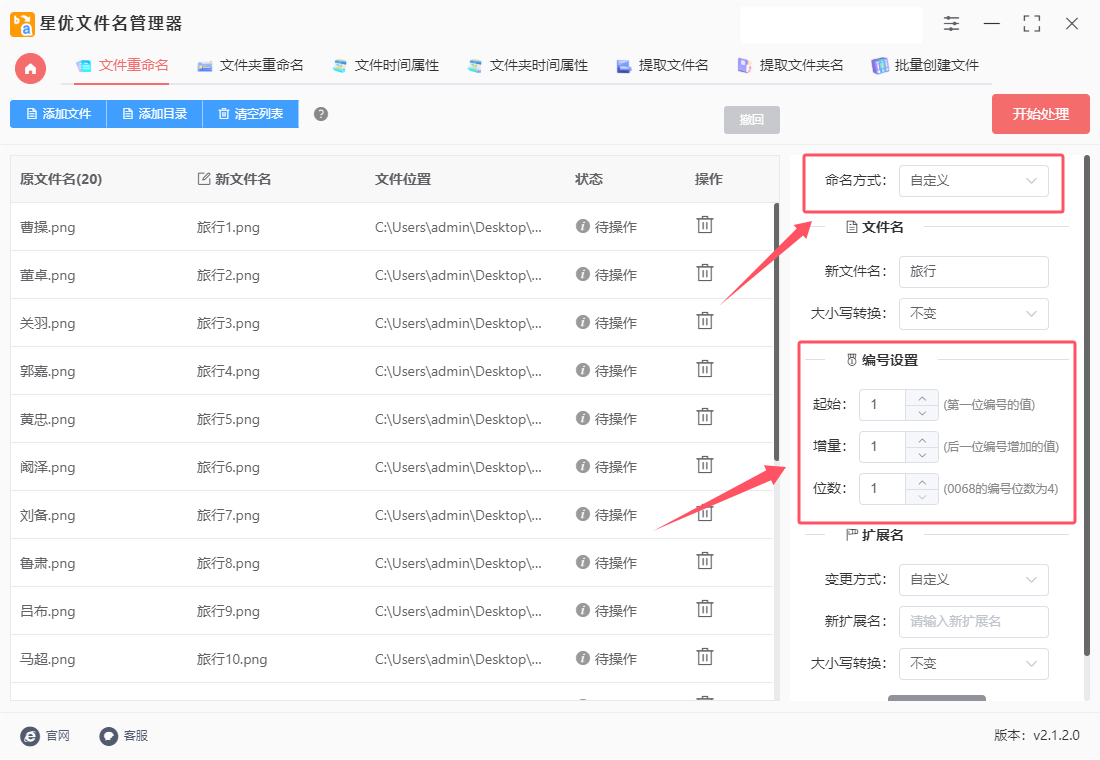Click the 星优文件名管理器 app logo

(x=22, y=24)
